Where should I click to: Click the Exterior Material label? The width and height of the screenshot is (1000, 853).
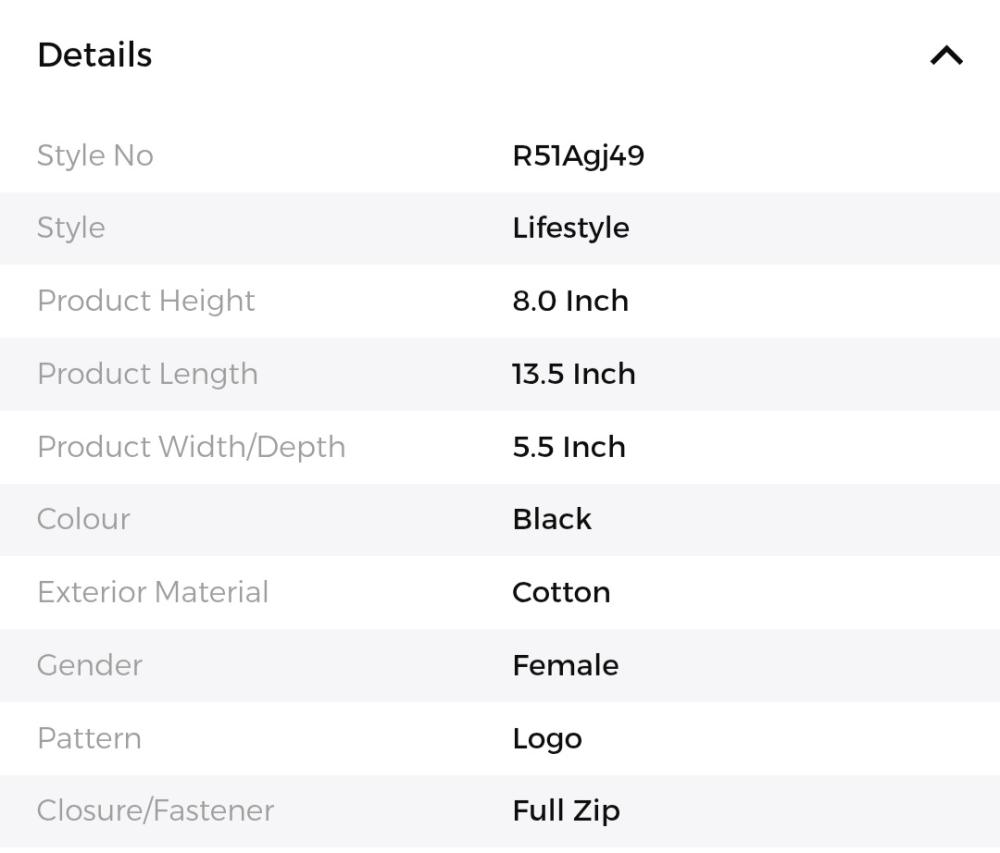pyautogui.click(x=153, y=592)
